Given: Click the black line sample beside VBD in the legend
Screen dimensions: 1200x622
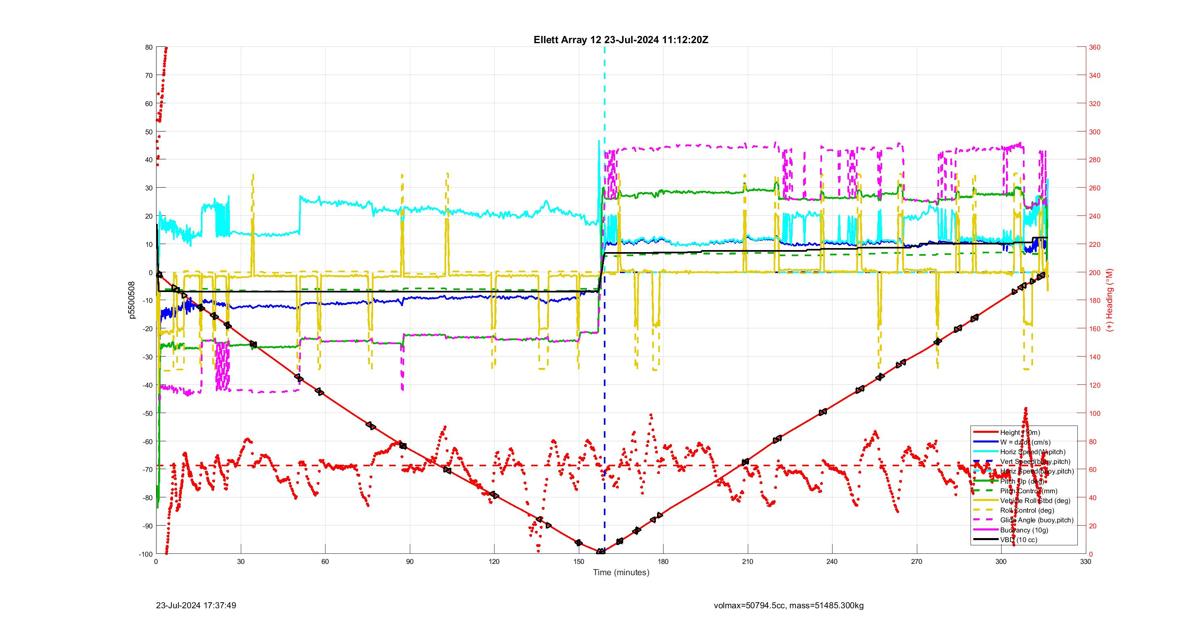Looking at the screenshot, I should click(x=986, y=540).
